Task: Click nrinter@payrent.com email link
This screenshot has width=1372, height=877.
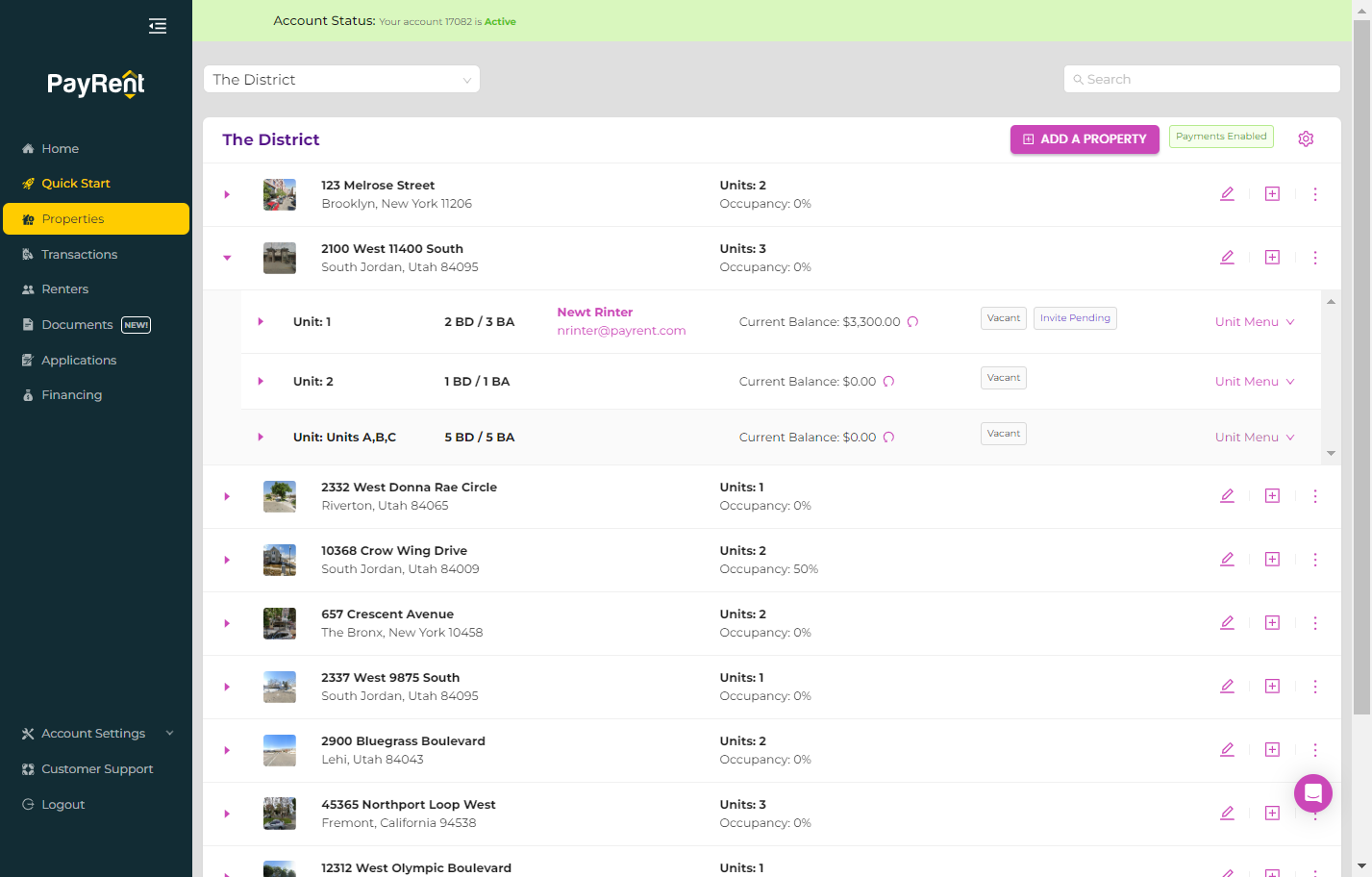Action: (621, 331)
